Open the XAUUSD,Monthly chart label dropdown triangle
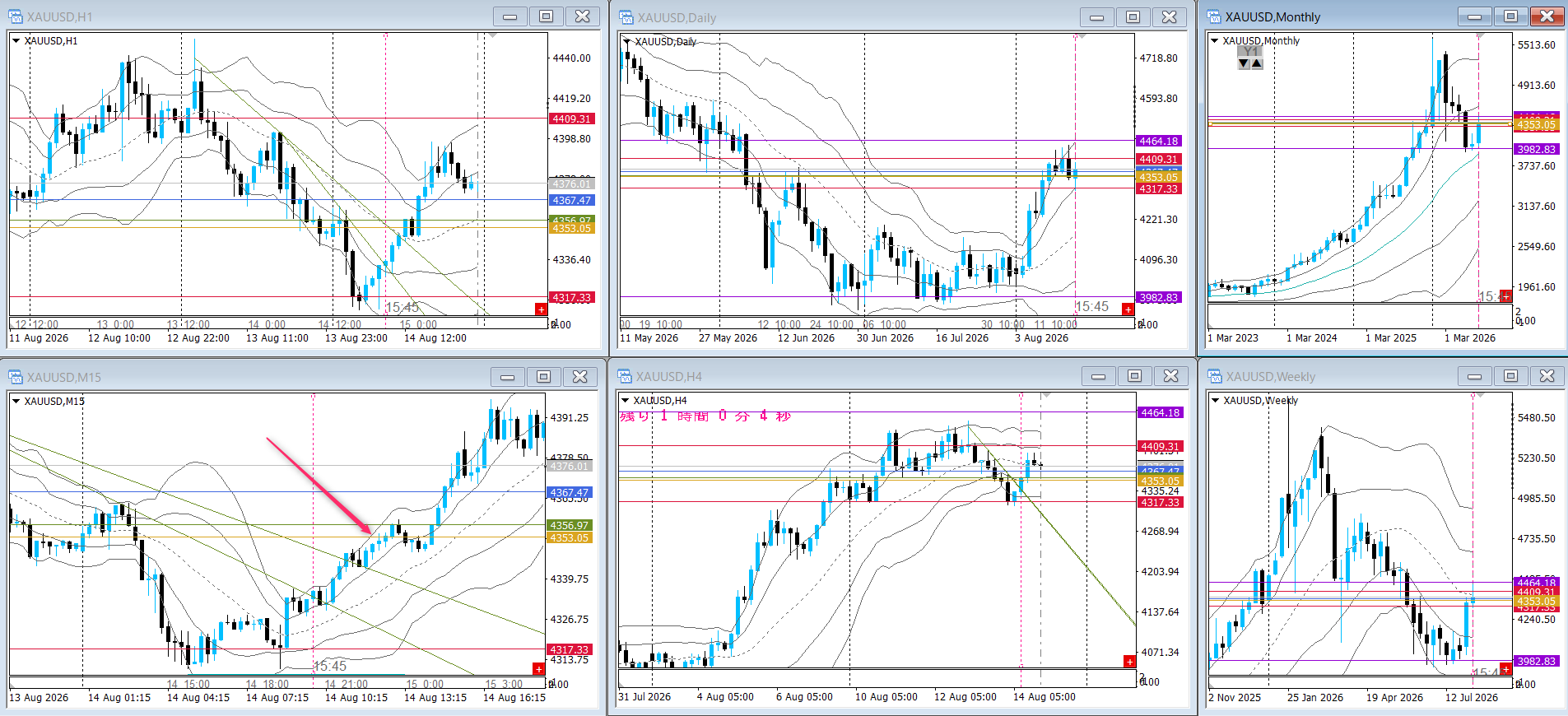The height and width of the screenshot is (716, 1568). pos(1215,40)
